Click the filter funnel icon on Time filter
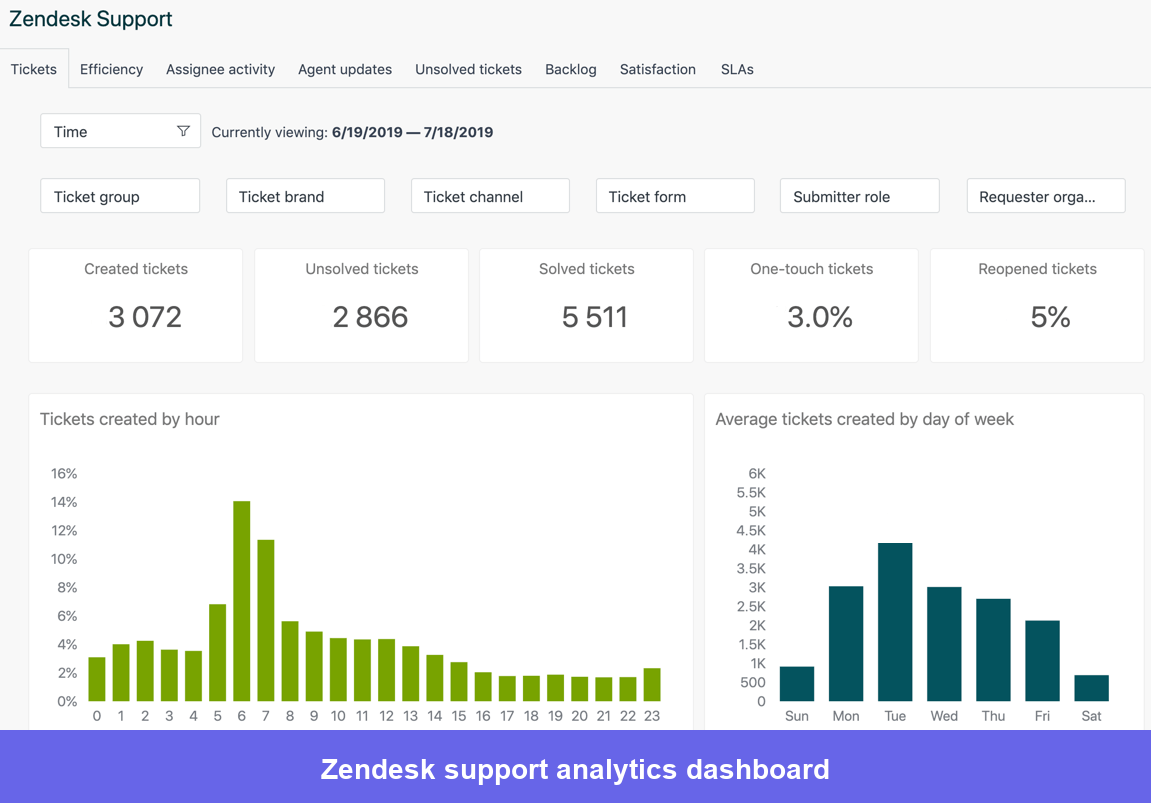The width and height of the screenshot is (1151, 803). (x=184, y=130)
